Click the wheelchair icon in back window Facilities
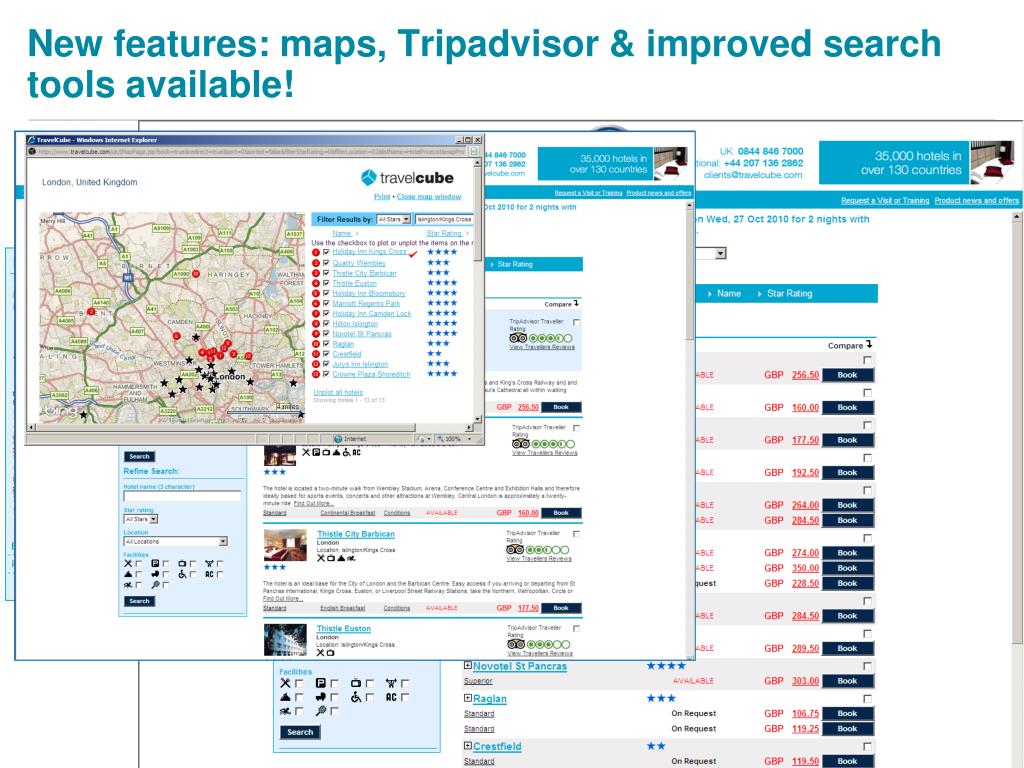The height and width of the screenshot is (768, 1024). point(355,697)
